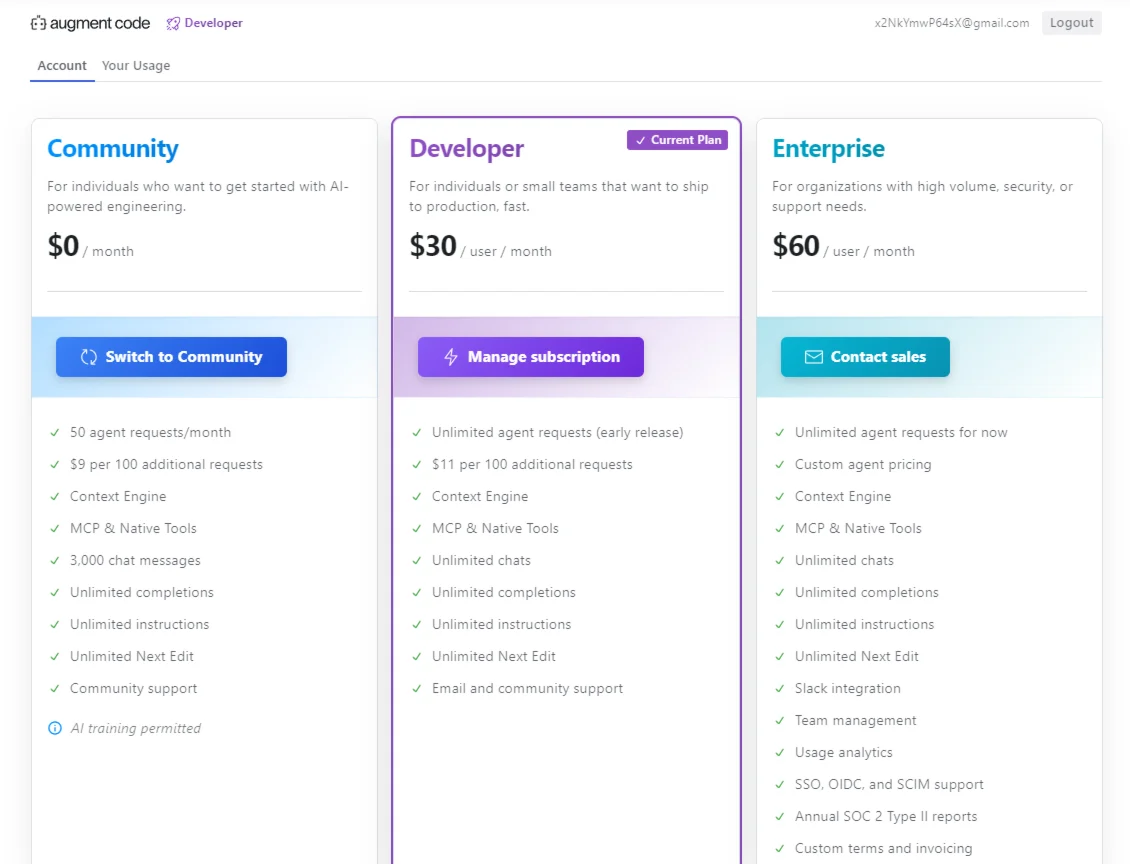The height and width of the screenshot is (864, 1130).
Task: Click checkmark next to Custom terms and invoicing
Action: click(780, 848)
